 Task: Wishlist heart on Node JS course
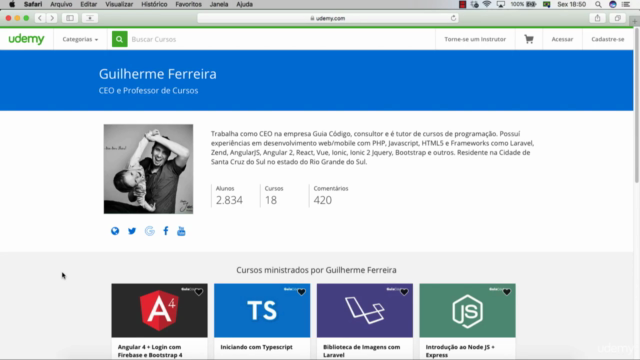(507, 292)
